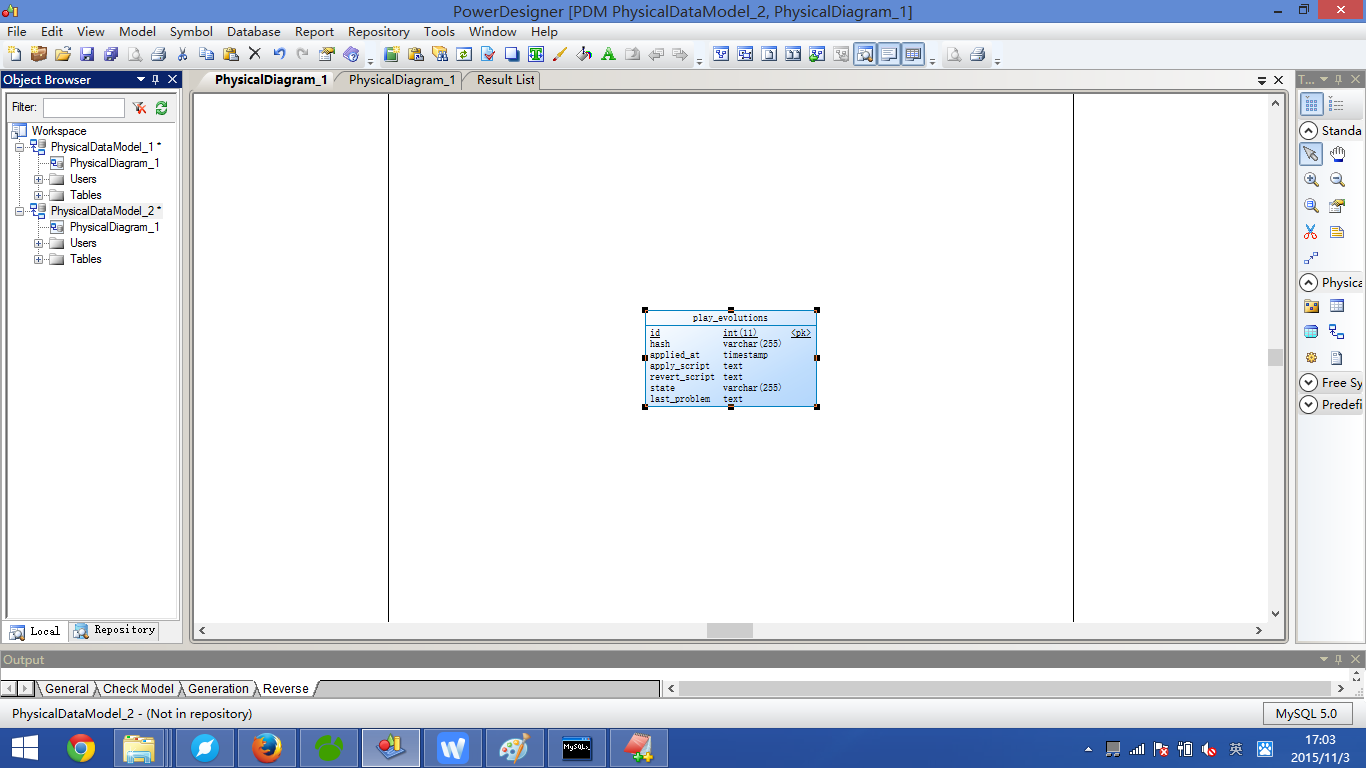1366x768 pixels.
Task: Click the play_evolutions table symbol title
Action: [730, 318]
